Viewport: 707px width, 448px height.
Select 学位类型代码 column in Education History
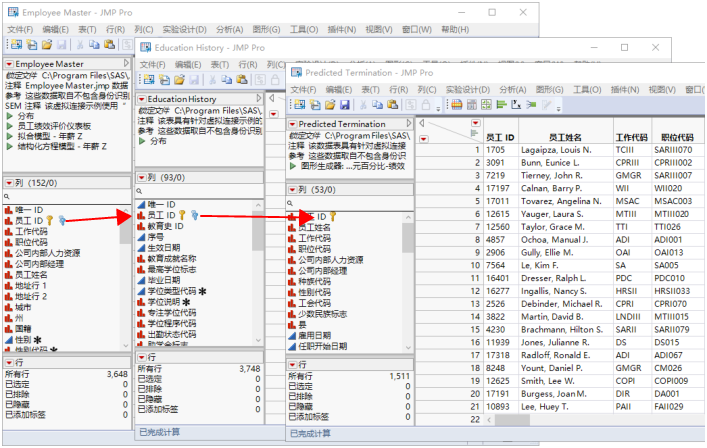[172, 291]
